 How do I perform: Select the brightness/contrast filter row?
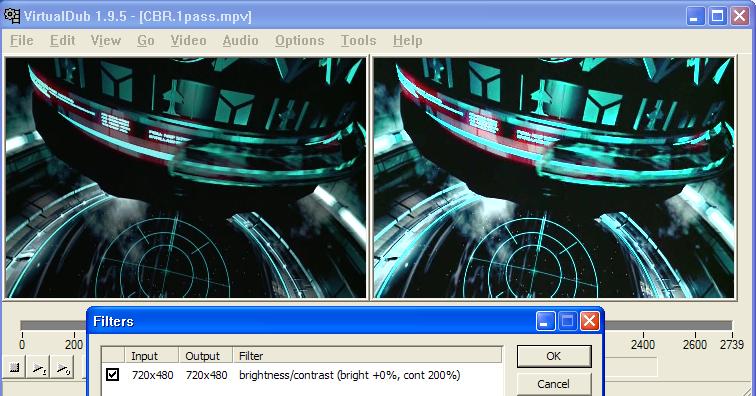point(301,375)
